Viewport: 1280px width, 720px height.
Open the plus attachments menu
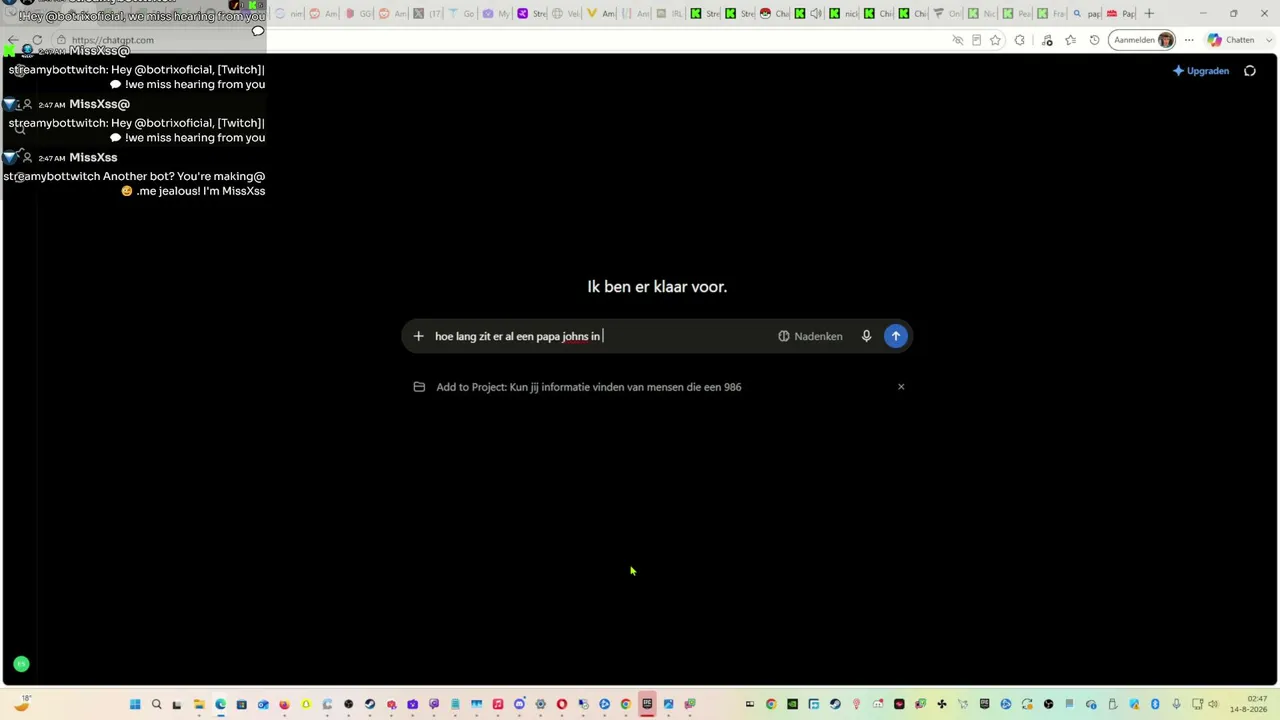point(418,336)
